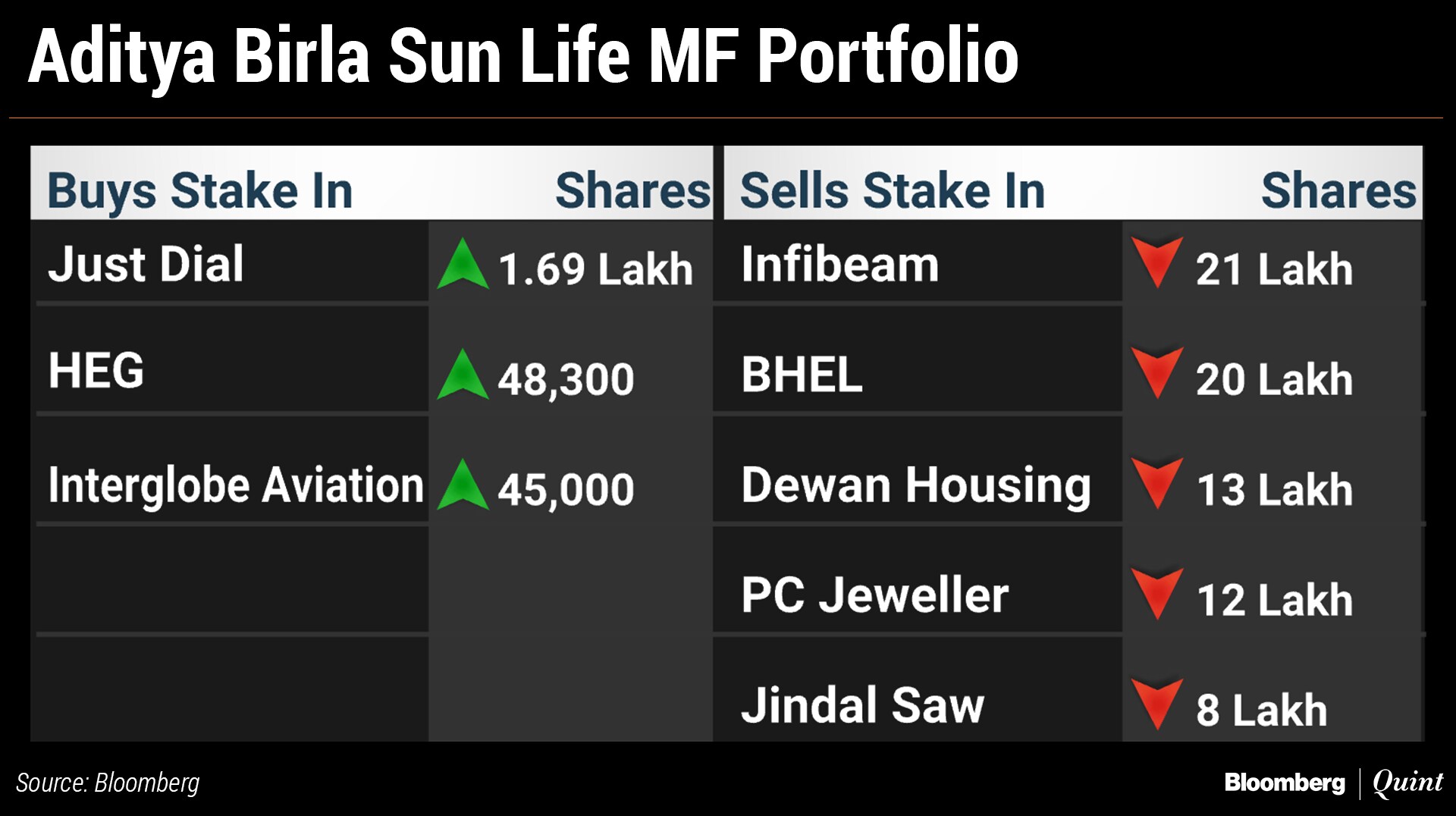1456x816 pixels.
Task: Select the Infibeam company name
Action: point(839,264)
